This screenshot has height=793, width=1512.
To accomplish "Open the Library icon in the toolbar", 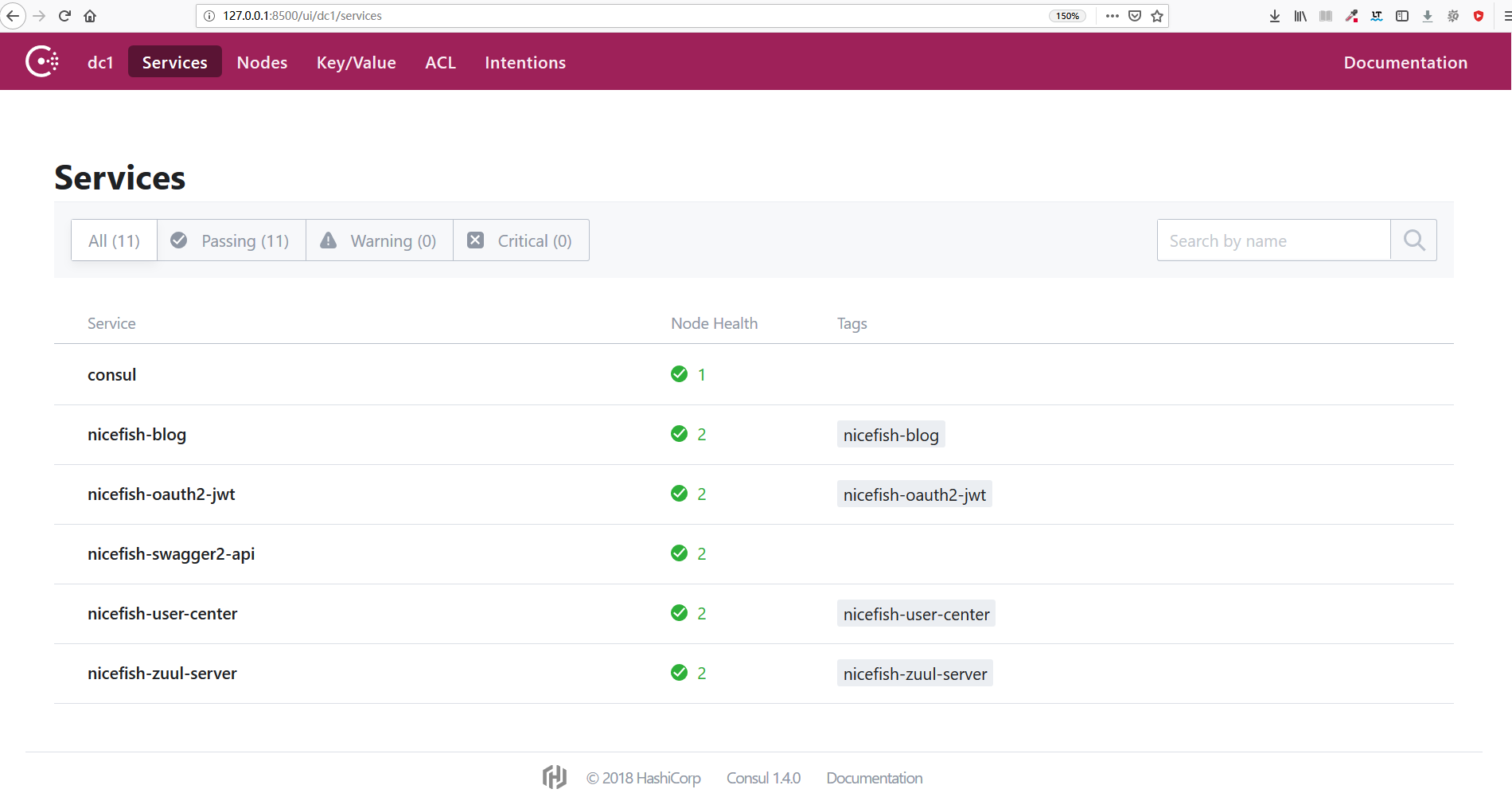I will 1300,16.
